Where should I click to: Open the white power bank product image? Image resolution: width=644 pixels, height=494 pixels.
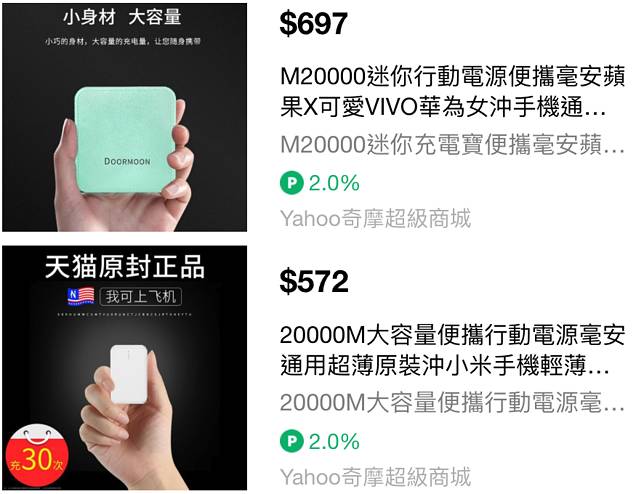[x=124, y=368]
